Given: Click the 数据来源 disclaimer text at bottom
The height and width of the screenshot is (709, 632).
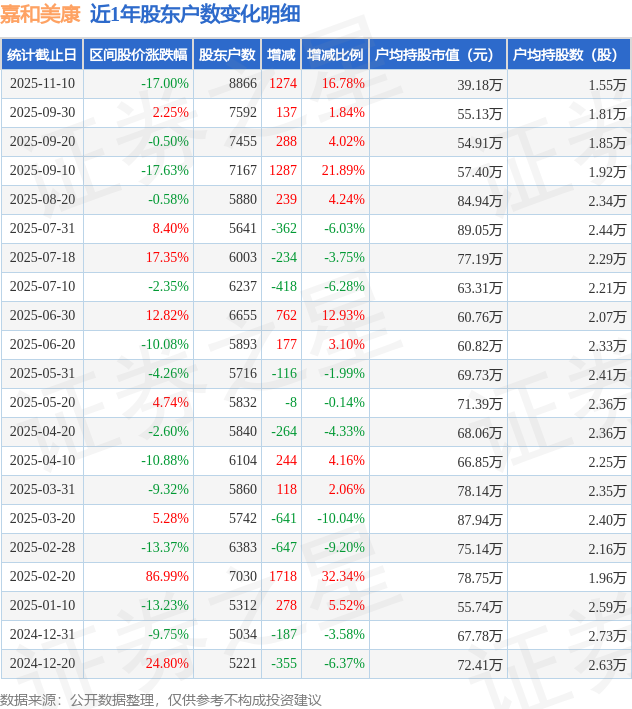Looking at the screenshot, I should (x=161, y=699).
